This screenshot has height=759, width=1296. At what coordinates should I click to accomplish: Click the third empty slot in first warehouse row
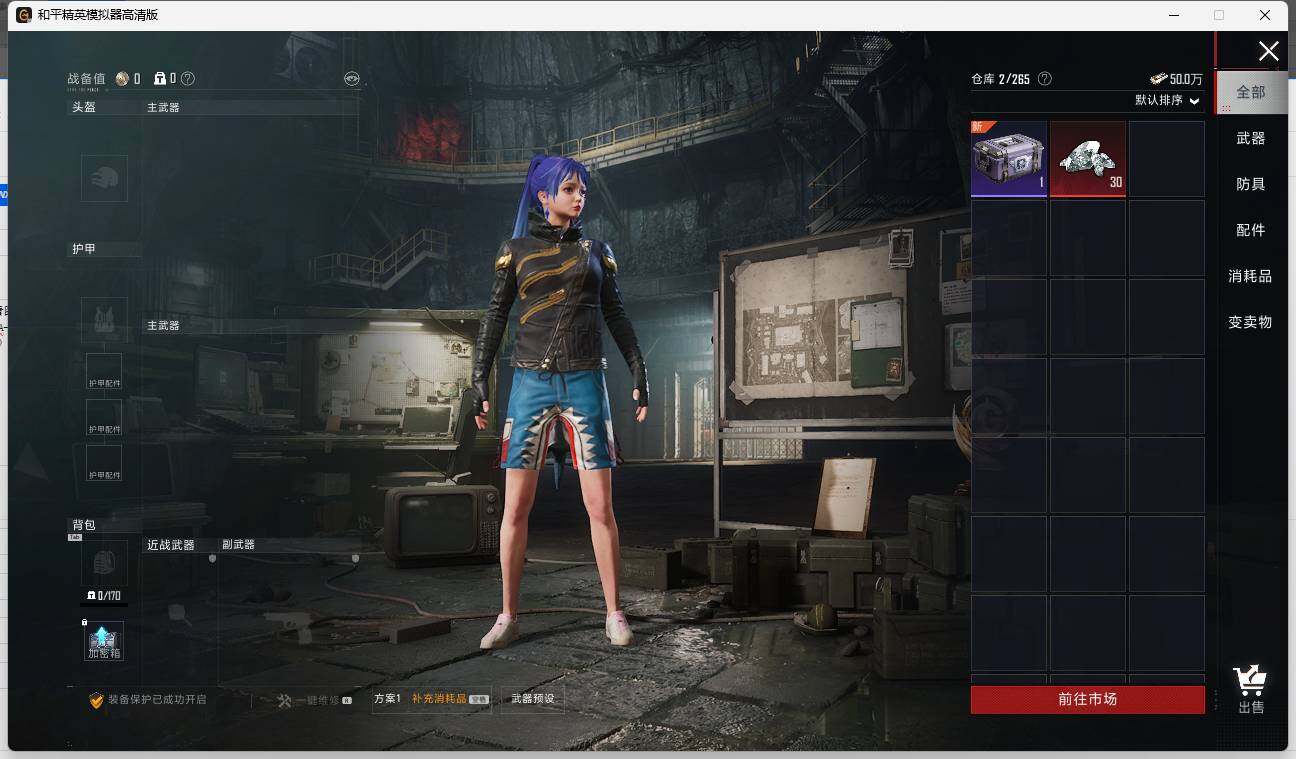[1167, 159]
